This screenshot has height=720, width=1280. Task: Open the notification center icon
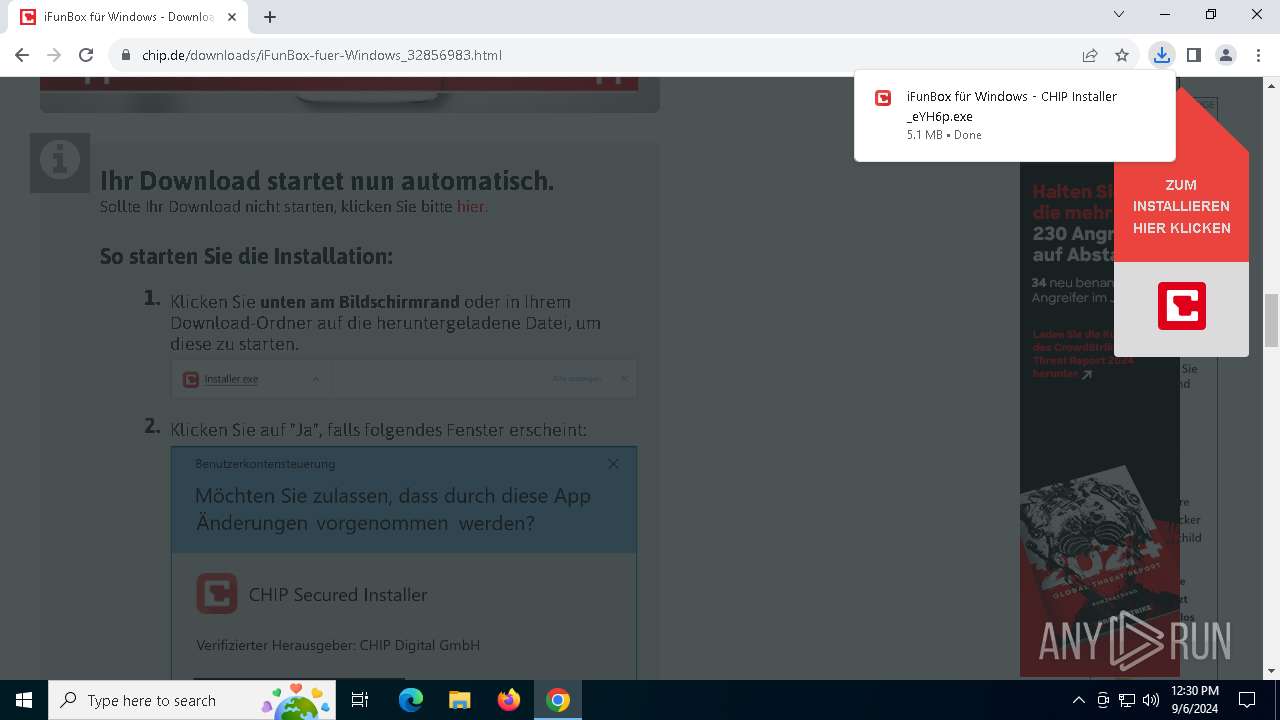pos(1247,700)
